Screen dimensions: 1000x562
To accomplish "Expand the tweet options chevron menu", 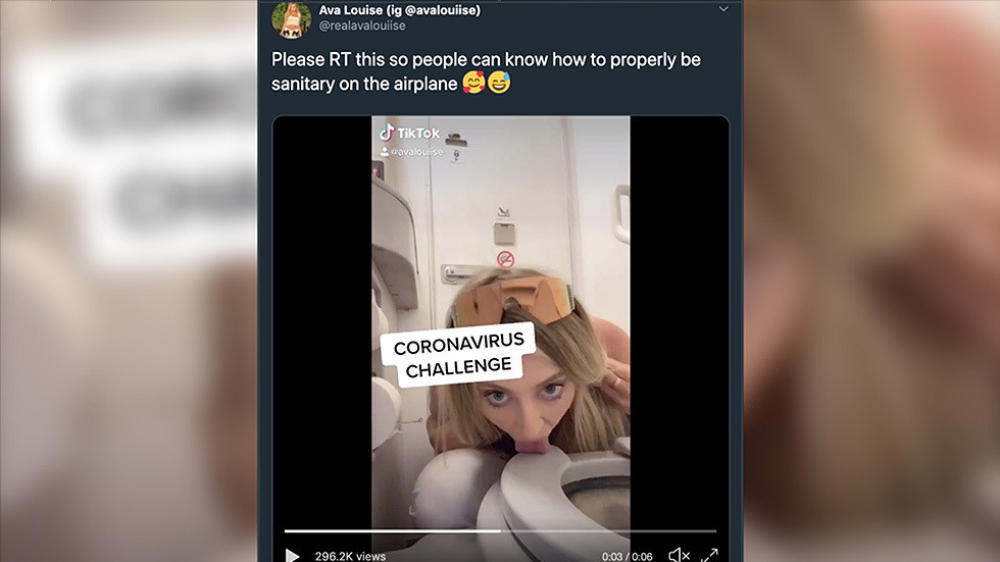I will tap(723, 9).
